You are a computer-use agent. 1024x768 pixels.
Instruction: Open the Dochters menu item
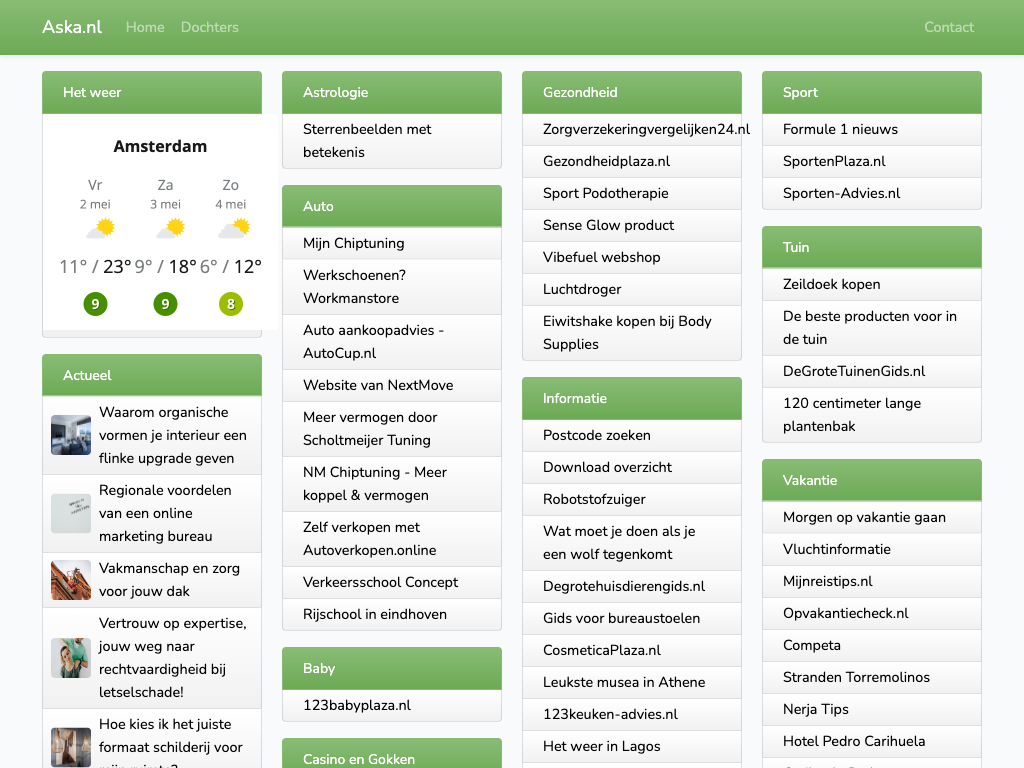(x=210, y=27)
